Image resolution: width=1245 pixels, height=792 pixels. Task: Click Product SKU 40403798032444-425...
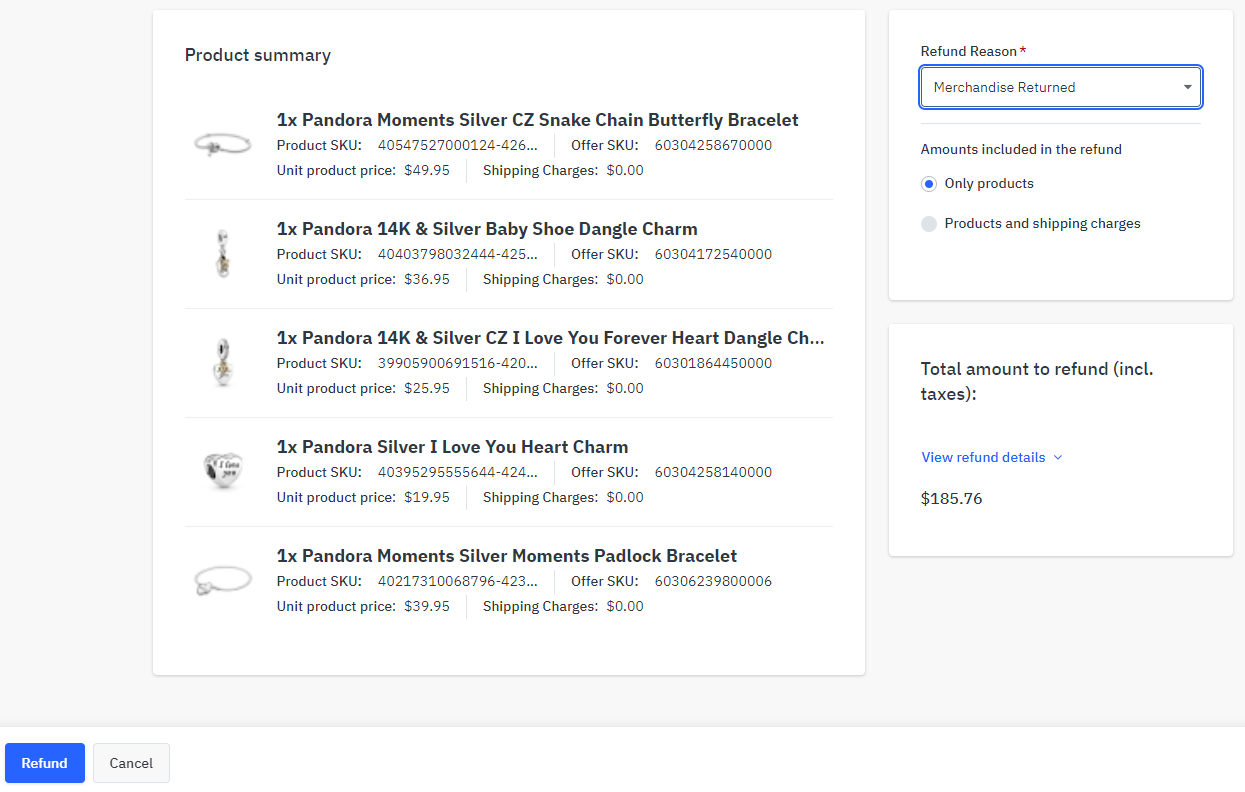(x=457, y=254)
